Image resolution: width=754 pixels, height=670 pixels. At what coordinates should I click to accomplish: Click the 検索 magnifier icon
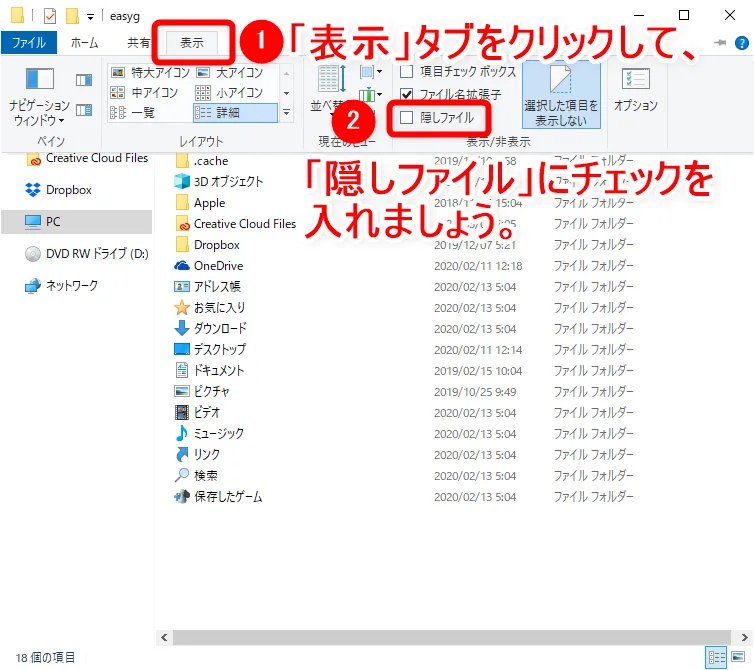click(182, 475)
